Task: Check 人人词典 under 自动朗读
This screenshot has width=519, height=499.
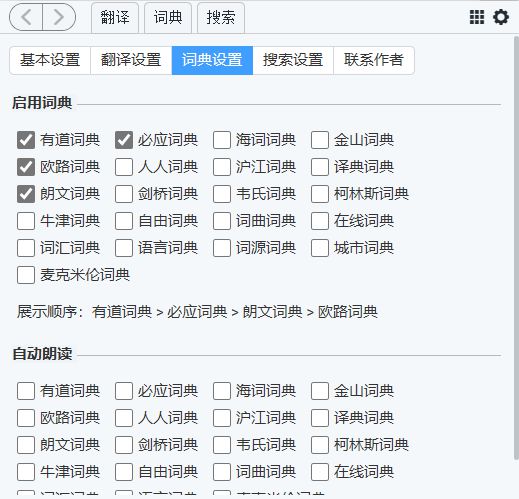Action: click(124, 418)
